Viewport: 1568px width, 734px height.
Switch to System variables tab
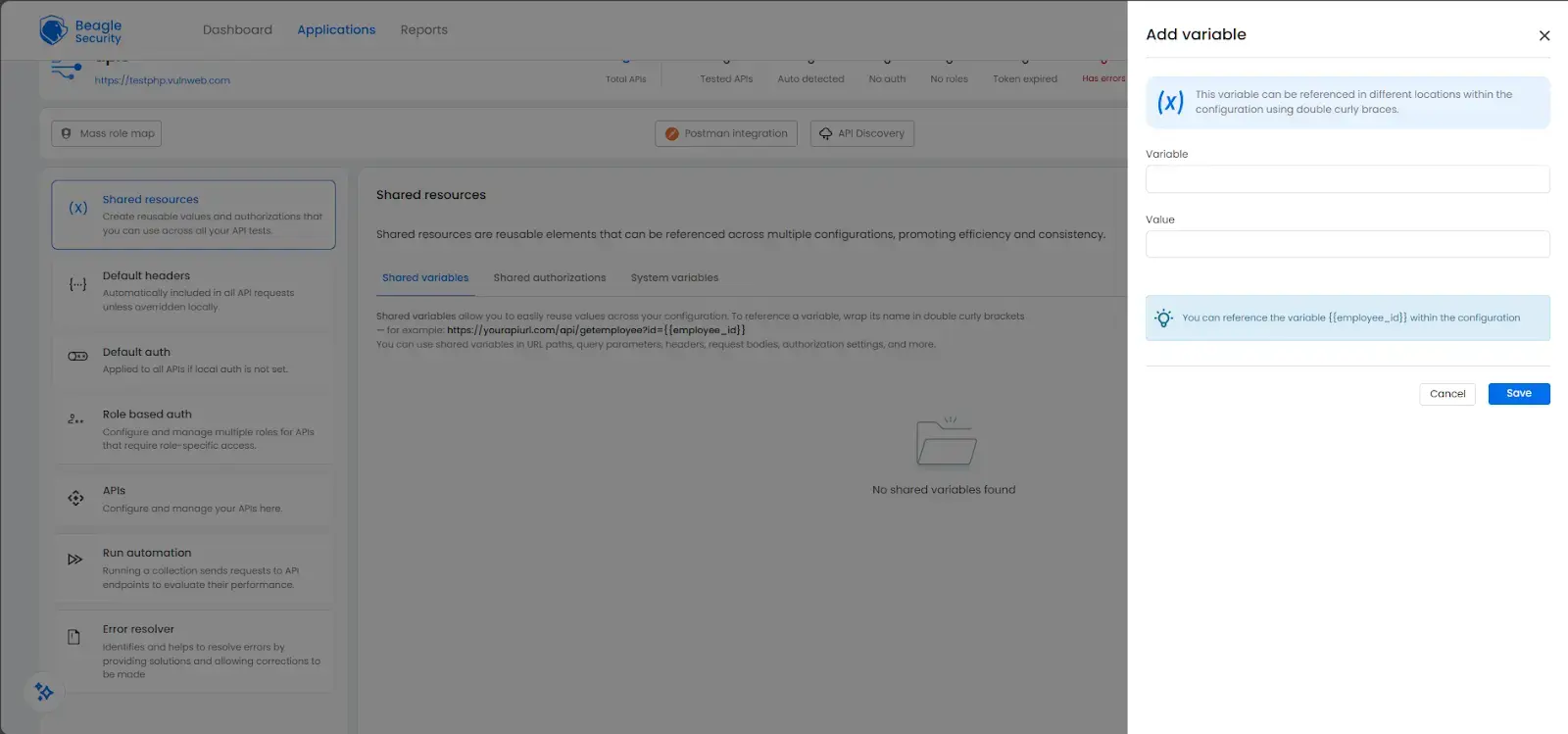tap(674, 278)
